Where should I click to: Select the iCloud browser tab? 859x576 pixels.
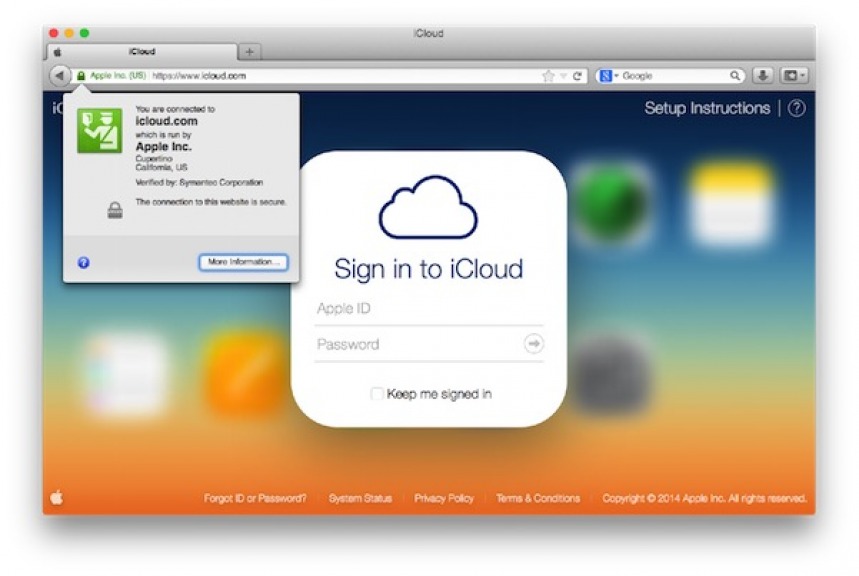(x=142, y=51)
